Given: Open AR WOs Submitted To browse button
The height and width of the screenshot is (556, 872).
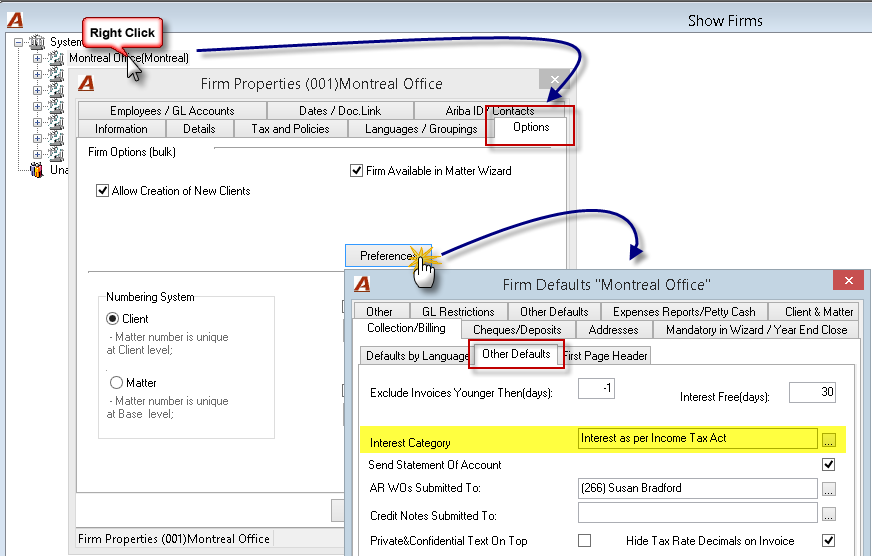Looking at the screenshot, I should pyautogui.click(x=829, y=489).
